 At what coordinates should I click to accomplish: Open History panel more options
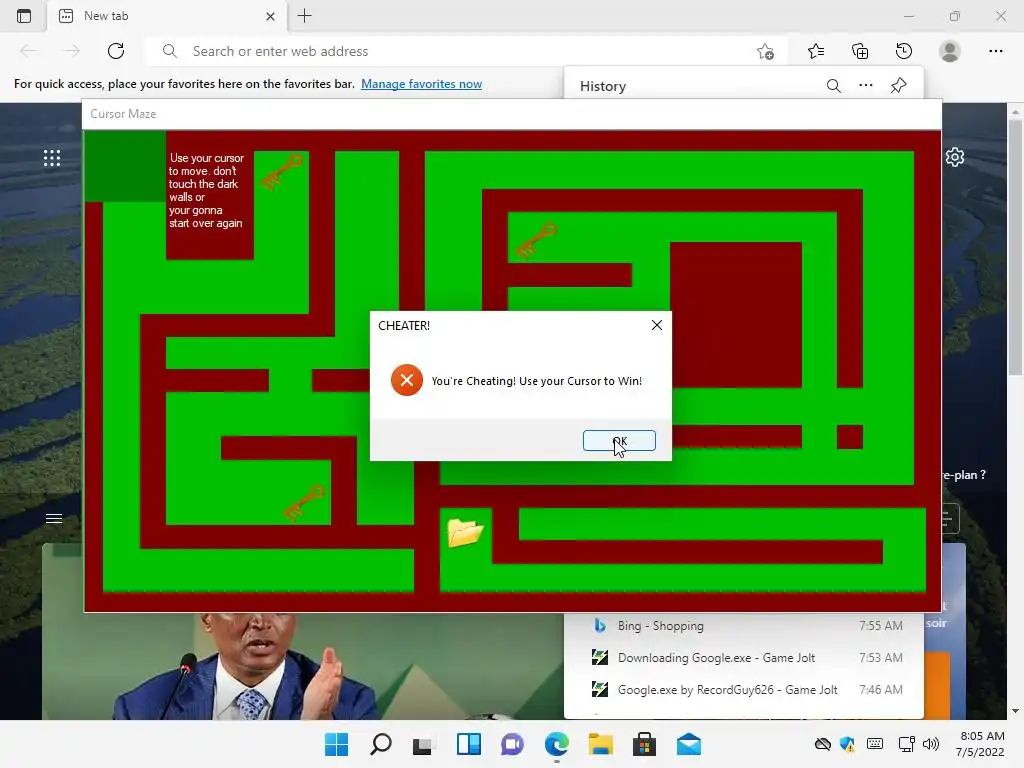point(866,86)
